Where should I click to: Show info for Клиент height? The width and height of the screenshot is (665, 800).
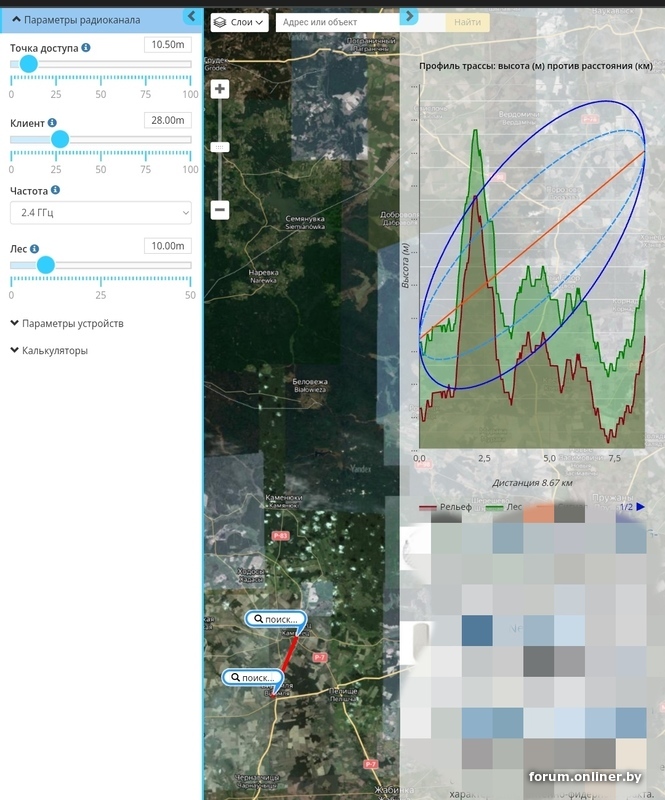(x=52, y=122)
